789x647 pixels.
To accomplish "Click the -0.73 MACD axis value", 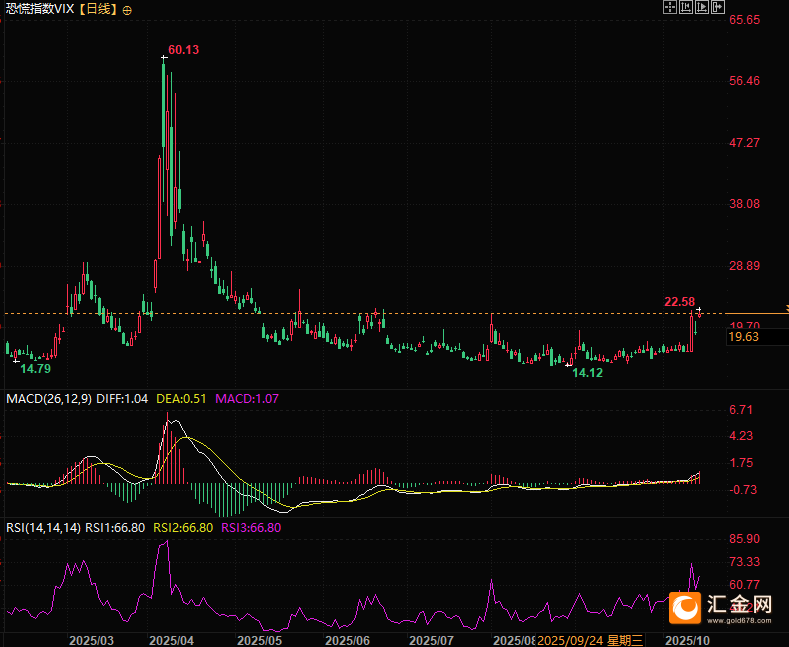I will (x=743, y=490).
